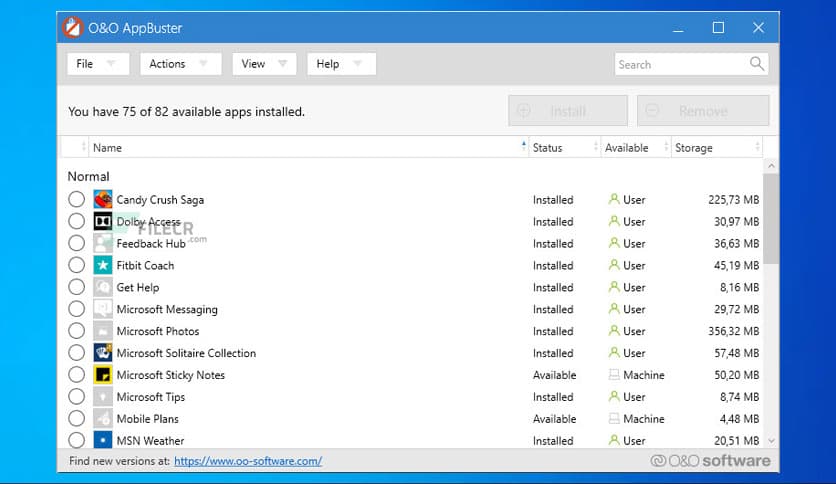Viewport: 836px width, 484px height.
Task: Click the user icon in Candy Crush Saga row
Action: point(614,199)
